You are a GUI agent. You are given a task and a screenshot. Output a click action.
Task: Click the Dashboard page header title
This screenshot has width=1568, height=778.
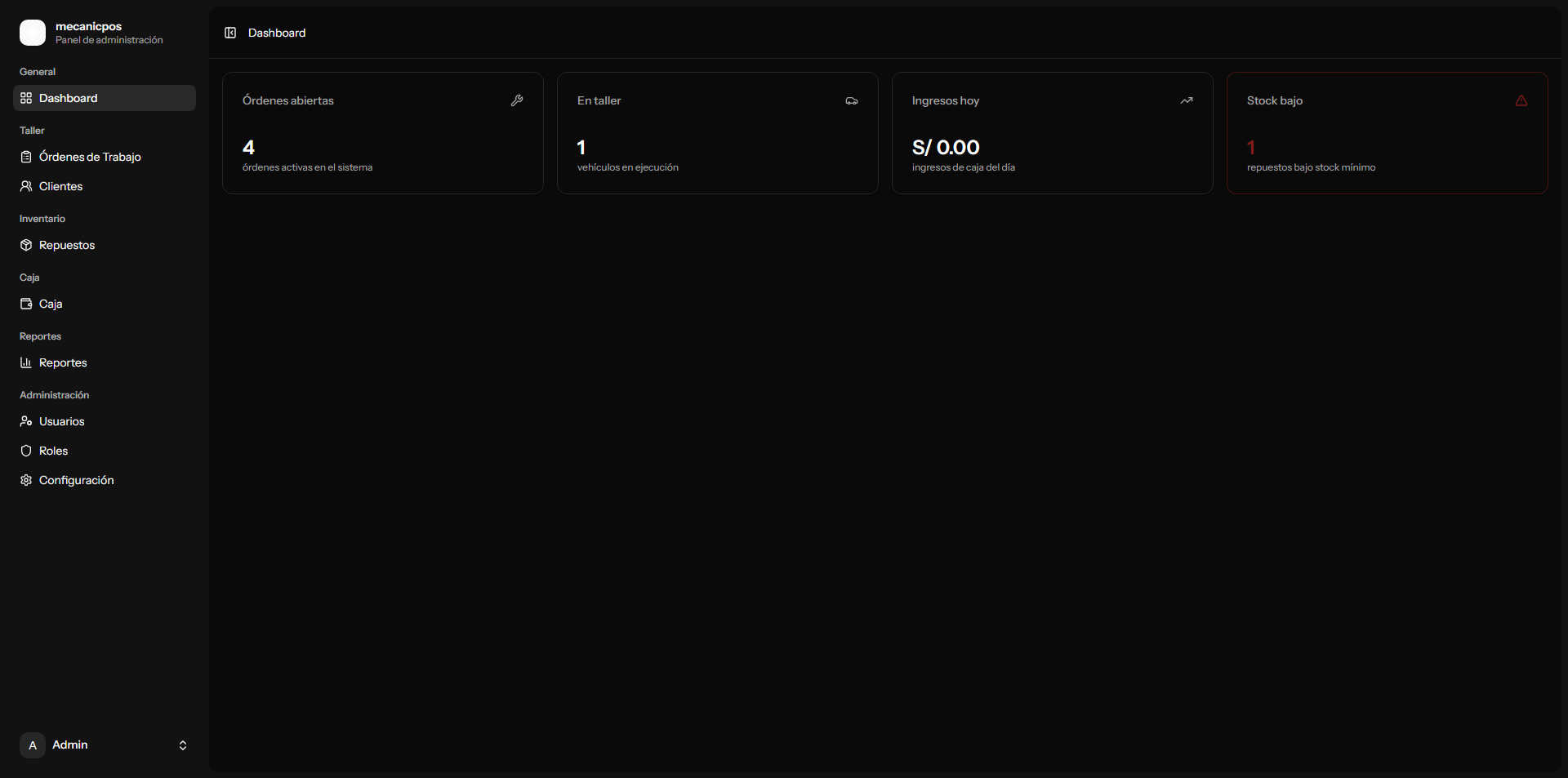click(277, 33)
